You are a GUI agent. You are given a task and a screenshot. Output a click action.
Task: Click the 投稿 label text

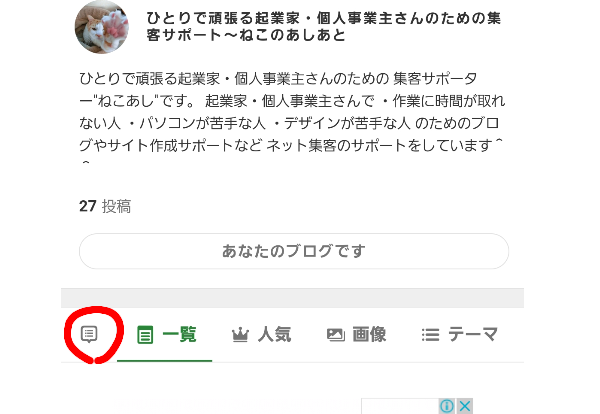[117, 206]
